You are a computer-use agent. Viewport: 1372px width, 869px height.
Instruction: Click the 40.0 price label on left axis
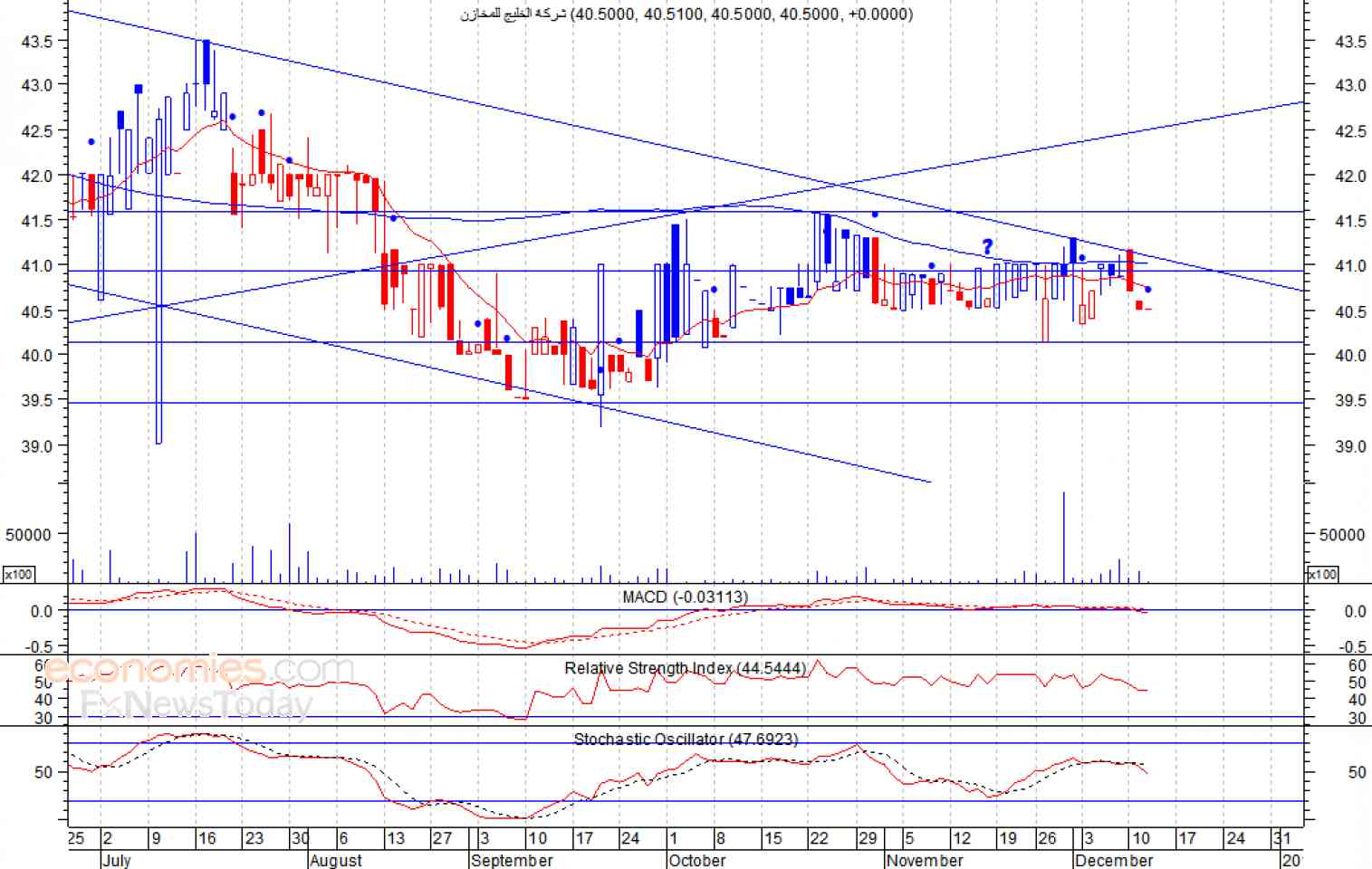pos(37,355)
